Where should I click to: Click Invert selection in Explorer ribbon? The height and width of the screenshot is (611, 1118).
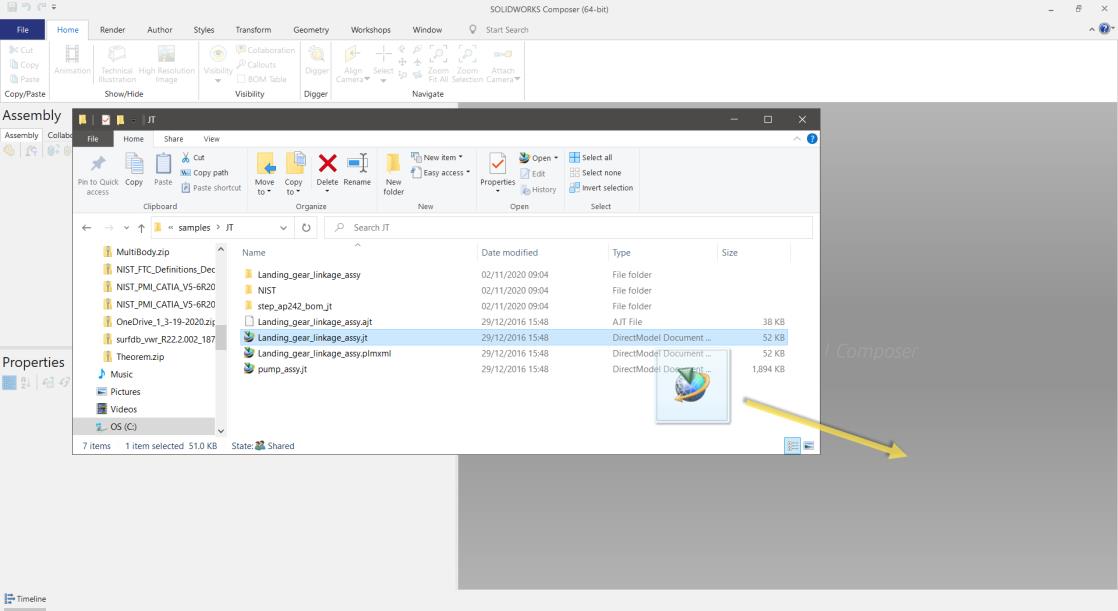tap(601, 188)
